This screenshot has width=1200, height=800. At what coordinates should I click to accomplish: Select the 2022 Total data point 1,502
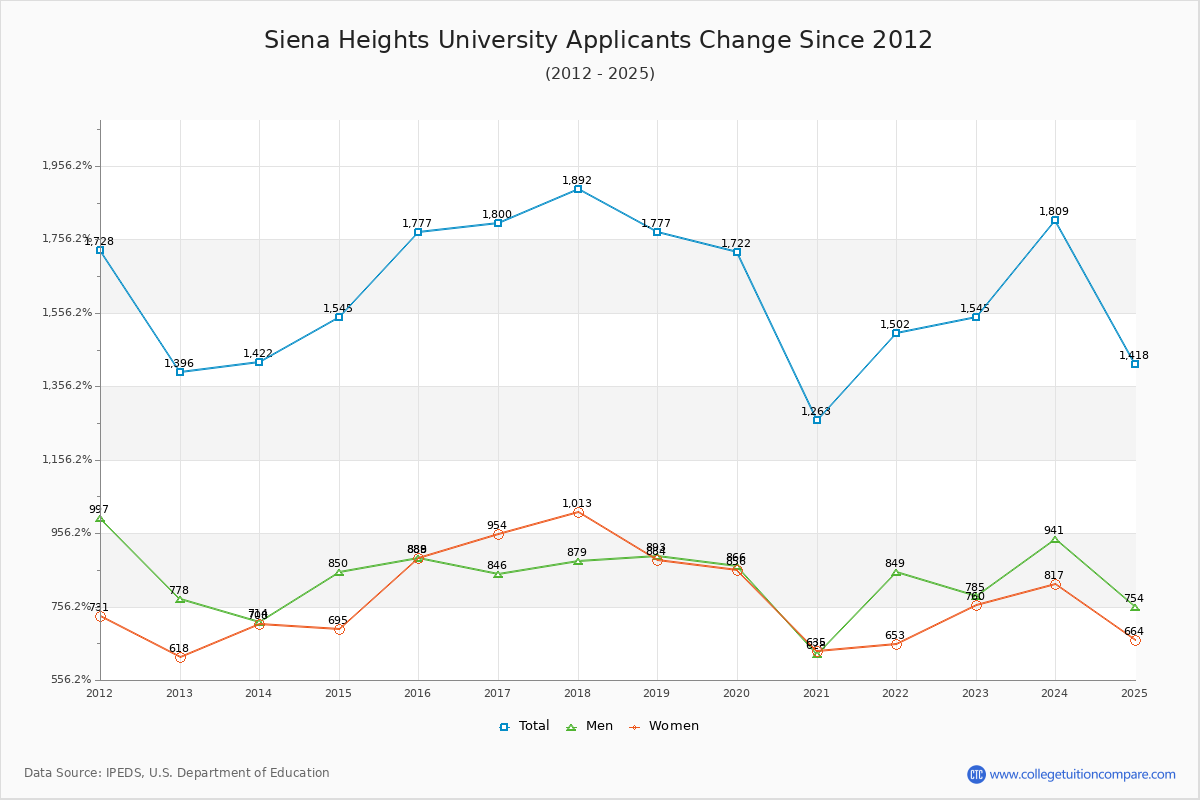(896, 333)
